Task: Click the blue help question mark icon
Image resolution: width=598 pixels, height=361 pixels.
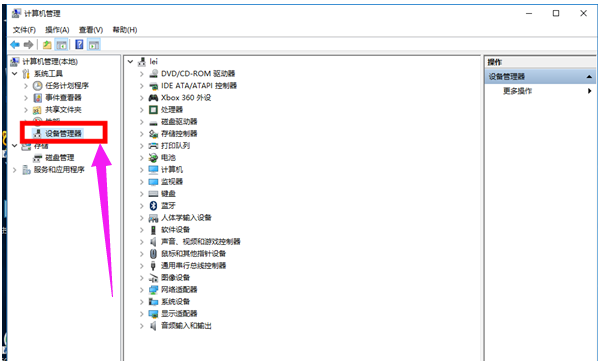Action: [79, 45]
